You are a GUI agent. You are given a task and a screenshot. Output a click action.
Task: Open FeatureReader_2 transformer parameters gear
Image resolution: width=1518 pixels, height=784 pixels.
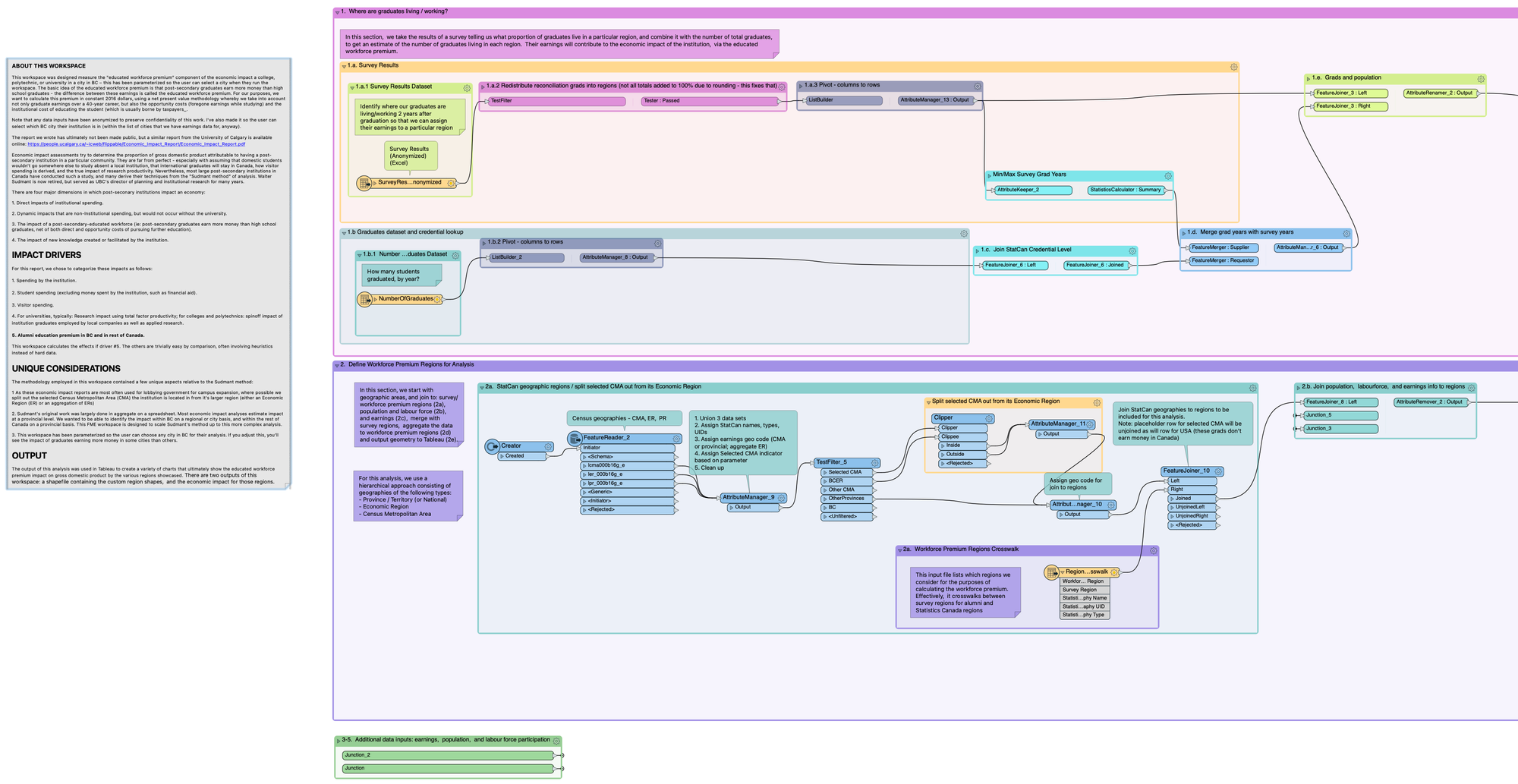pos(676,439)
